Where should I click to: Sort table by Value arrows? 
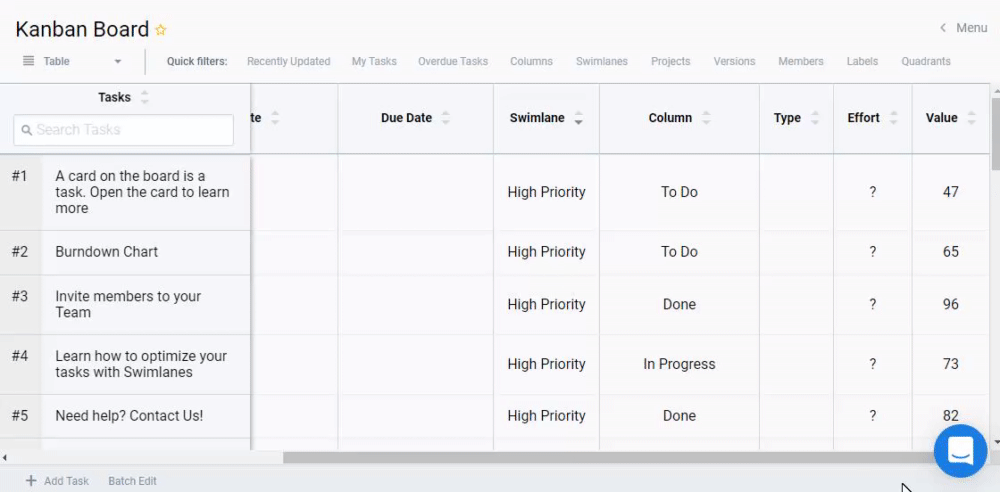pos(972,118)
